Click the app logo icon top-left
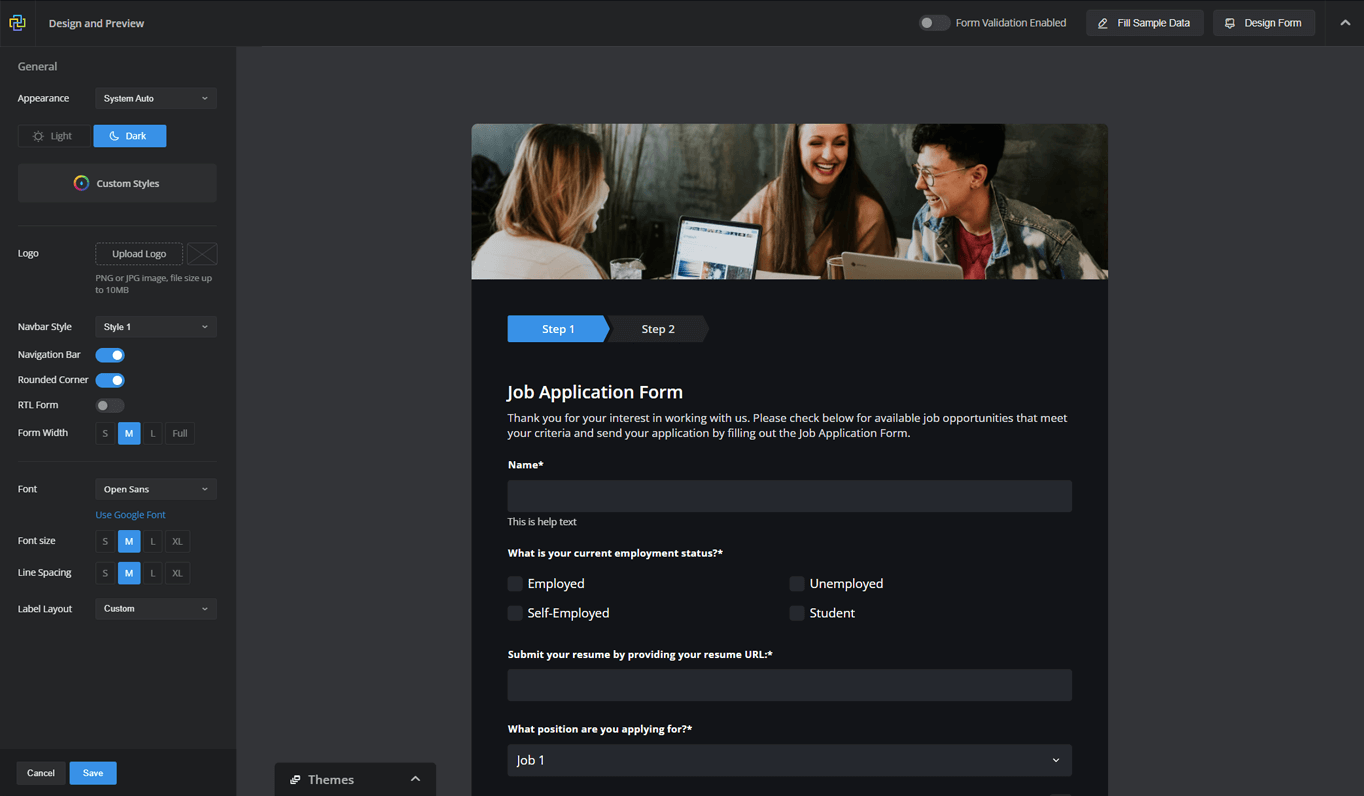The height and width of the screenshot is (796, 1364). pos(17,22)
